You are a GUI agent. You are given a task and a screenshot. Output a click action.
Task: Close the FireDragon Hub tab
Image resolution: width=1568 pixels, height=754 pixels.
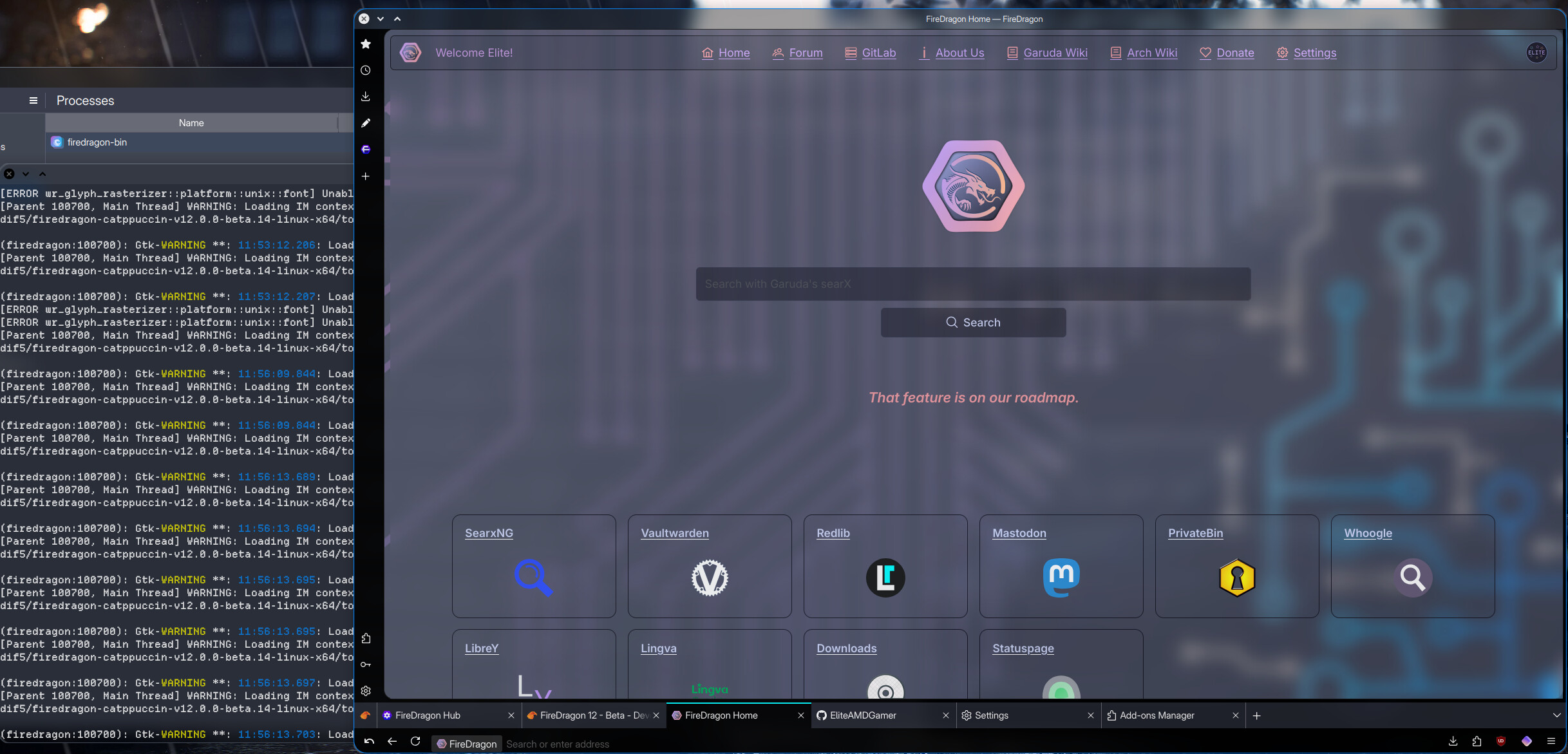tap(511, 715)
